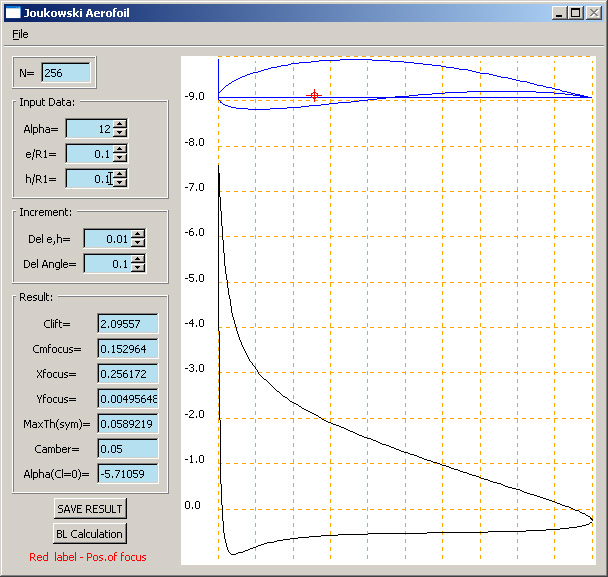608x577 pixels.
Task: Decrease Del Angle with the down arrow
Action: [138, 268]
